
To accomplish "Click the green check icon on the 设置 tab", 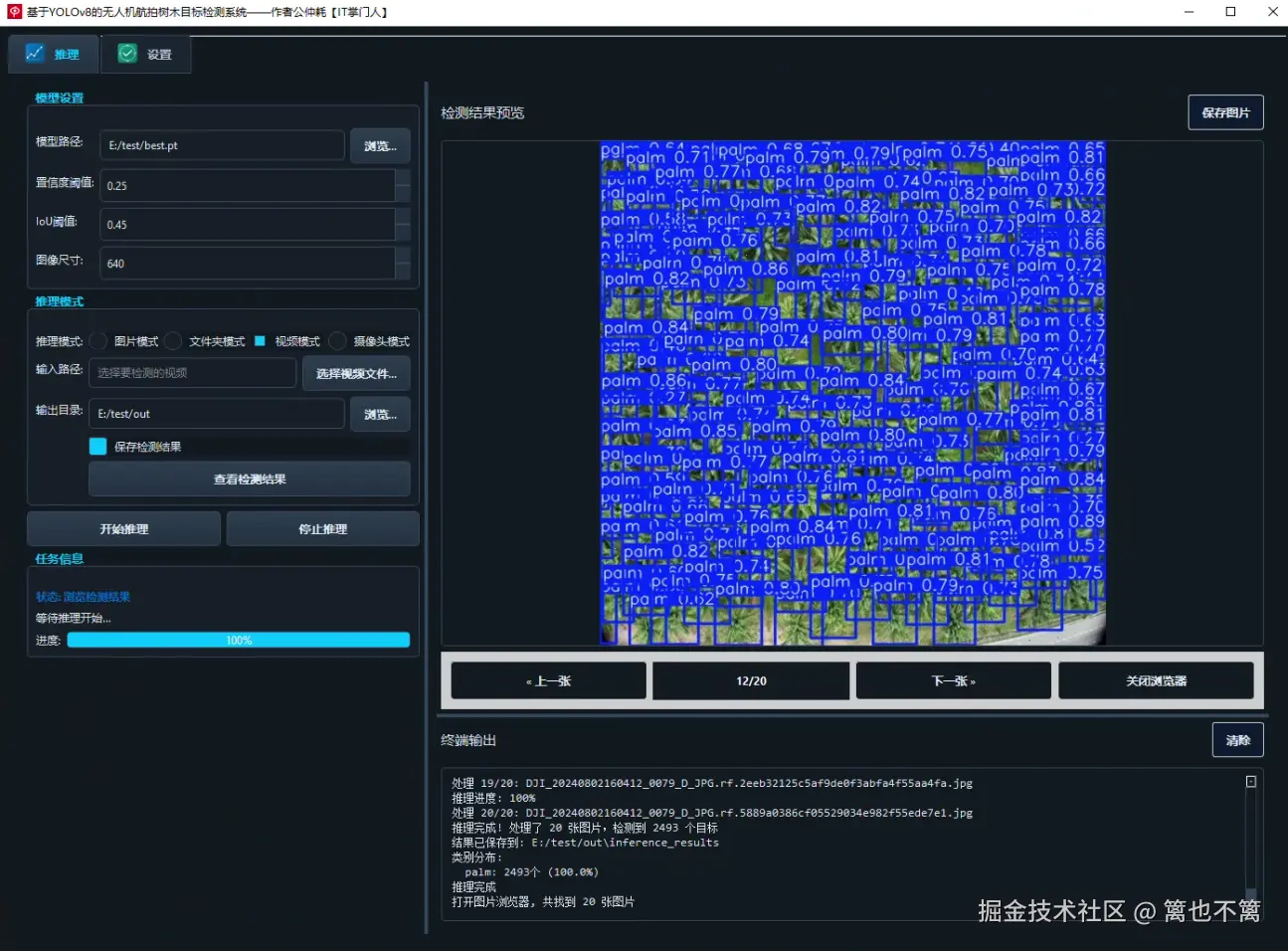I will [127, 54].
